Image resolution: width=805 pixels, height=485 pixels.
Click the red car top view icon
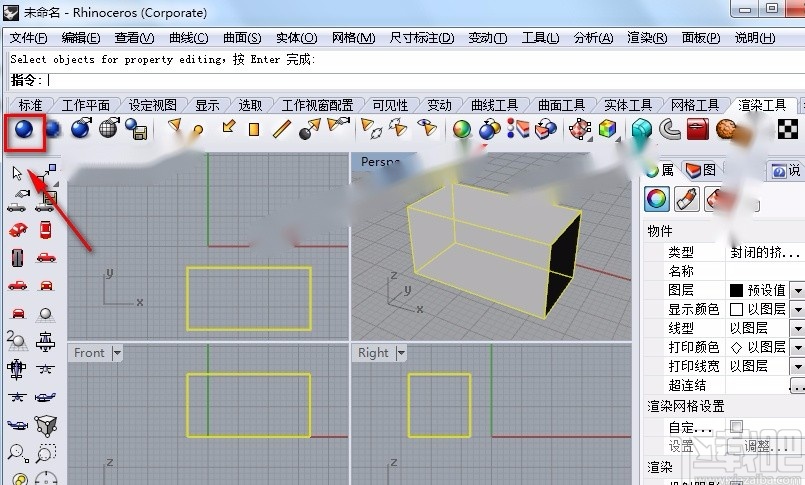(x=46, y=229)
